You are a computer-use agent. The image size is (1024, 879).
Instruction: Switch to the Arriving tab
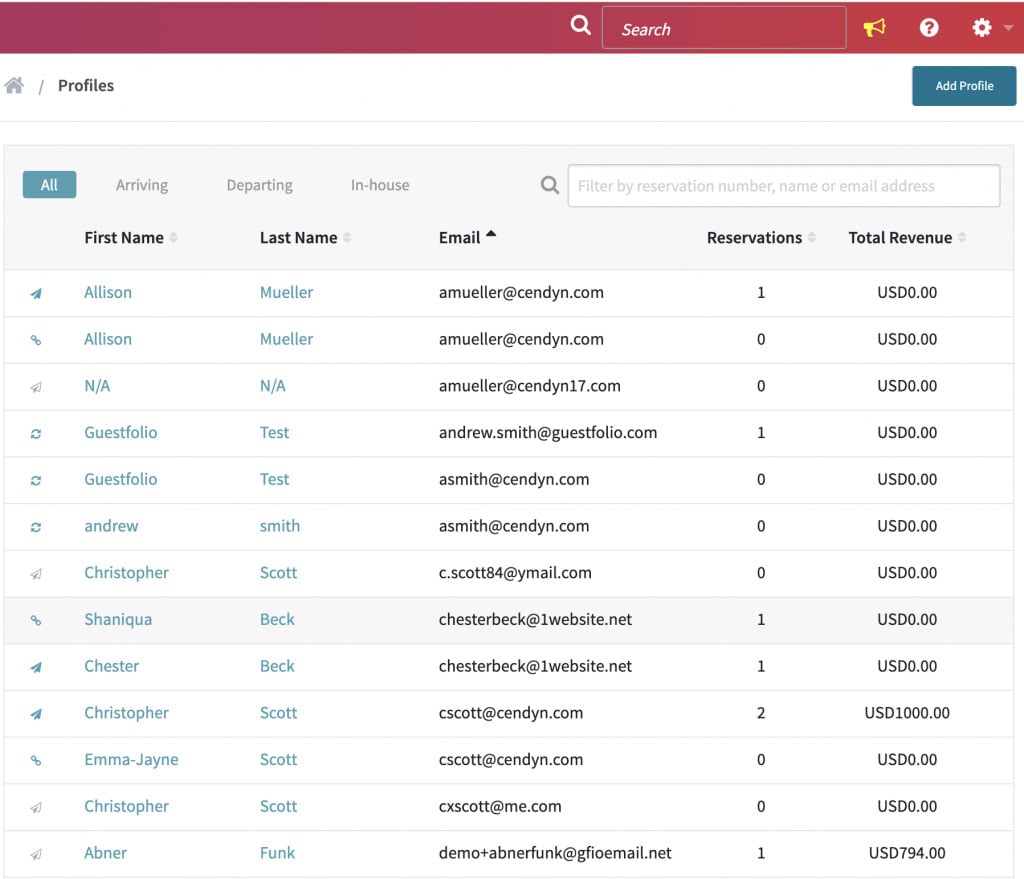(141, 185)
